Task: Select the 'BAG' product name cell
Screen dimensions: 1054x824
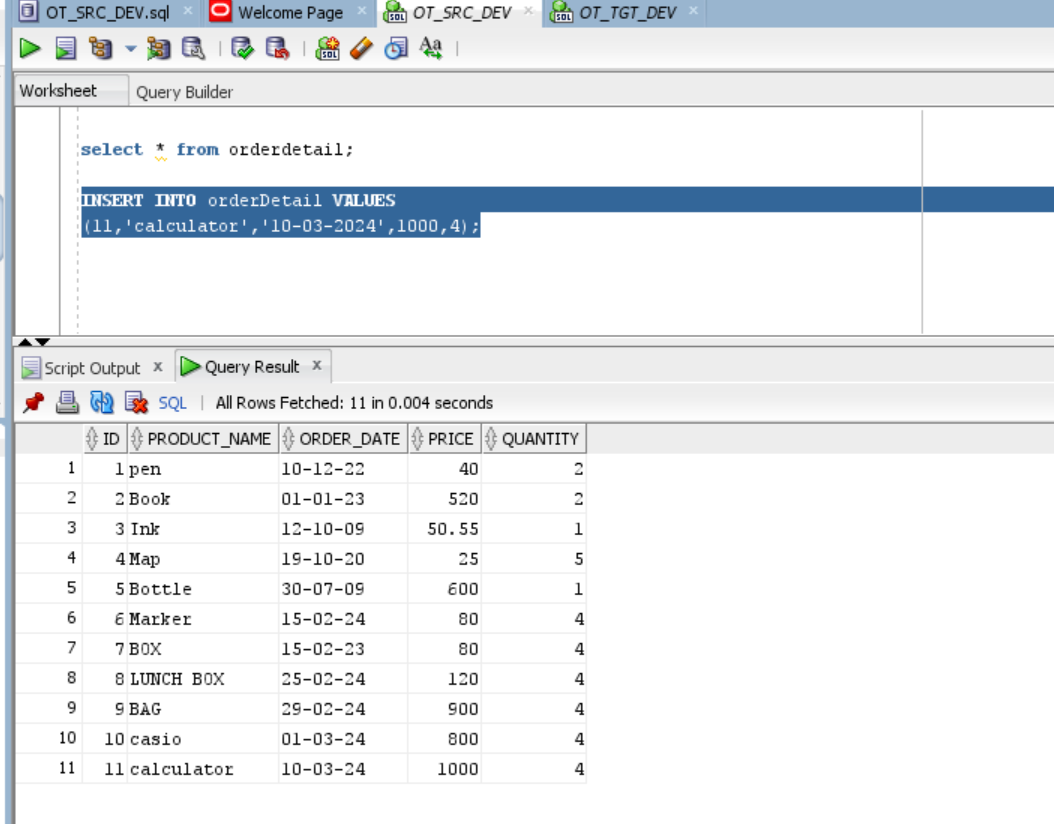Action: tap(203, 708)
